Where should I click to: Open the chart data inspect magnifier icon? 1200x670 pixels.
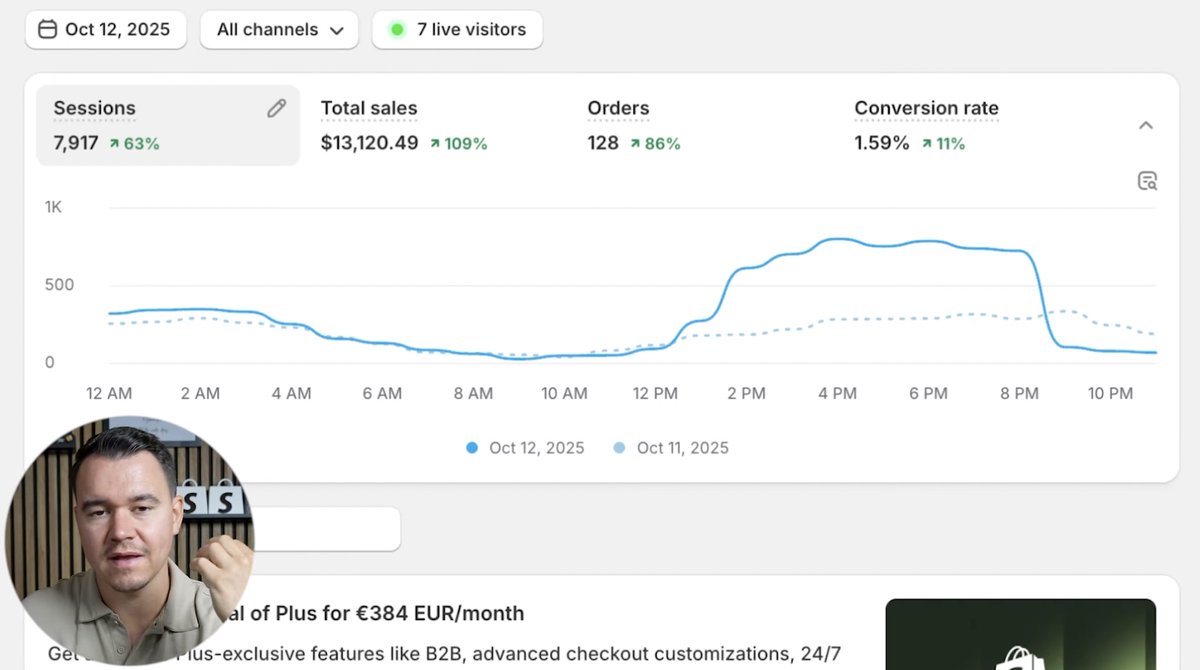coord(1147,180)
